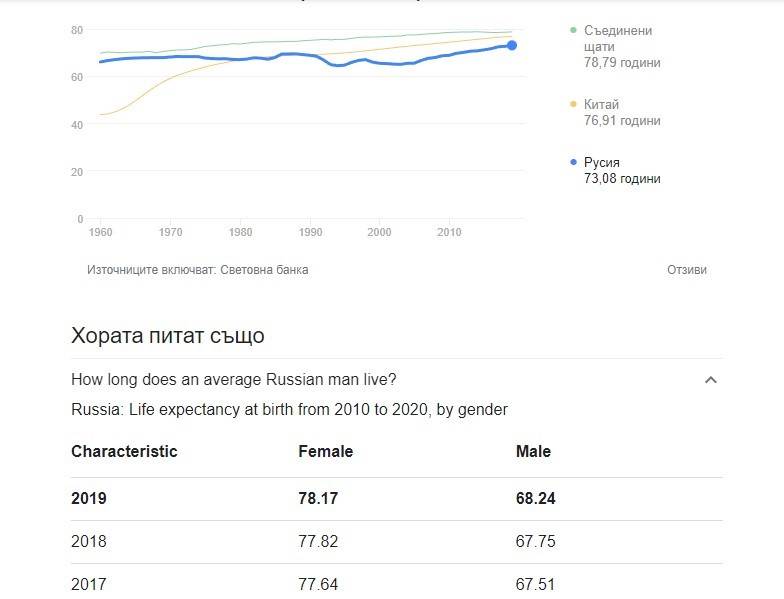
Task: Click the Male column header
Action: [533, 452]
